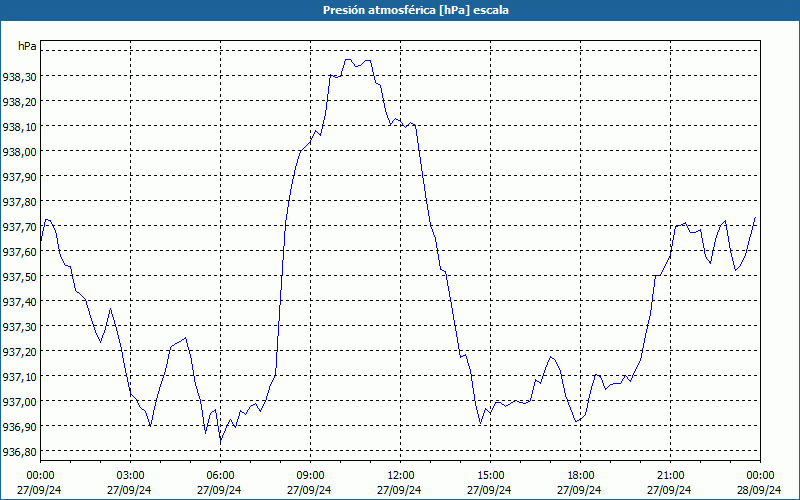Click the 06:00 time label
Viewport: 800px width, 500px height.
pos(220,476)
